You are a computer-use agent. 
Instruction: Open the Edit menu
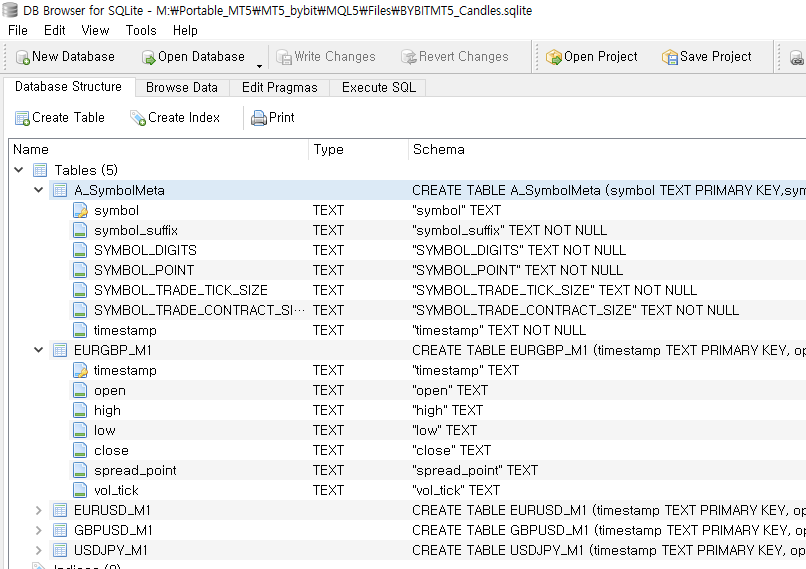tap(54, 30)
